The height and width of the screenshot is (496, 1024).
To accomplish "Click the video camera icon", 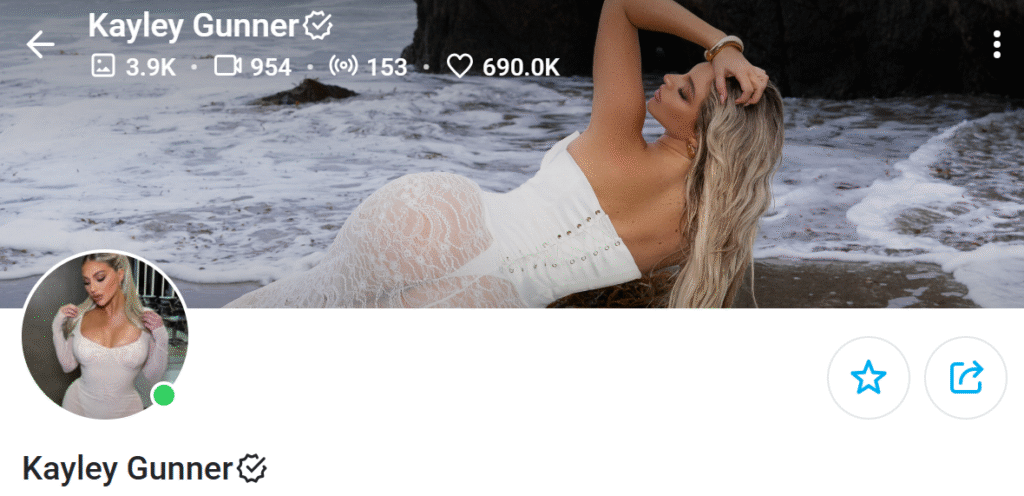I will tap(228, 66).
